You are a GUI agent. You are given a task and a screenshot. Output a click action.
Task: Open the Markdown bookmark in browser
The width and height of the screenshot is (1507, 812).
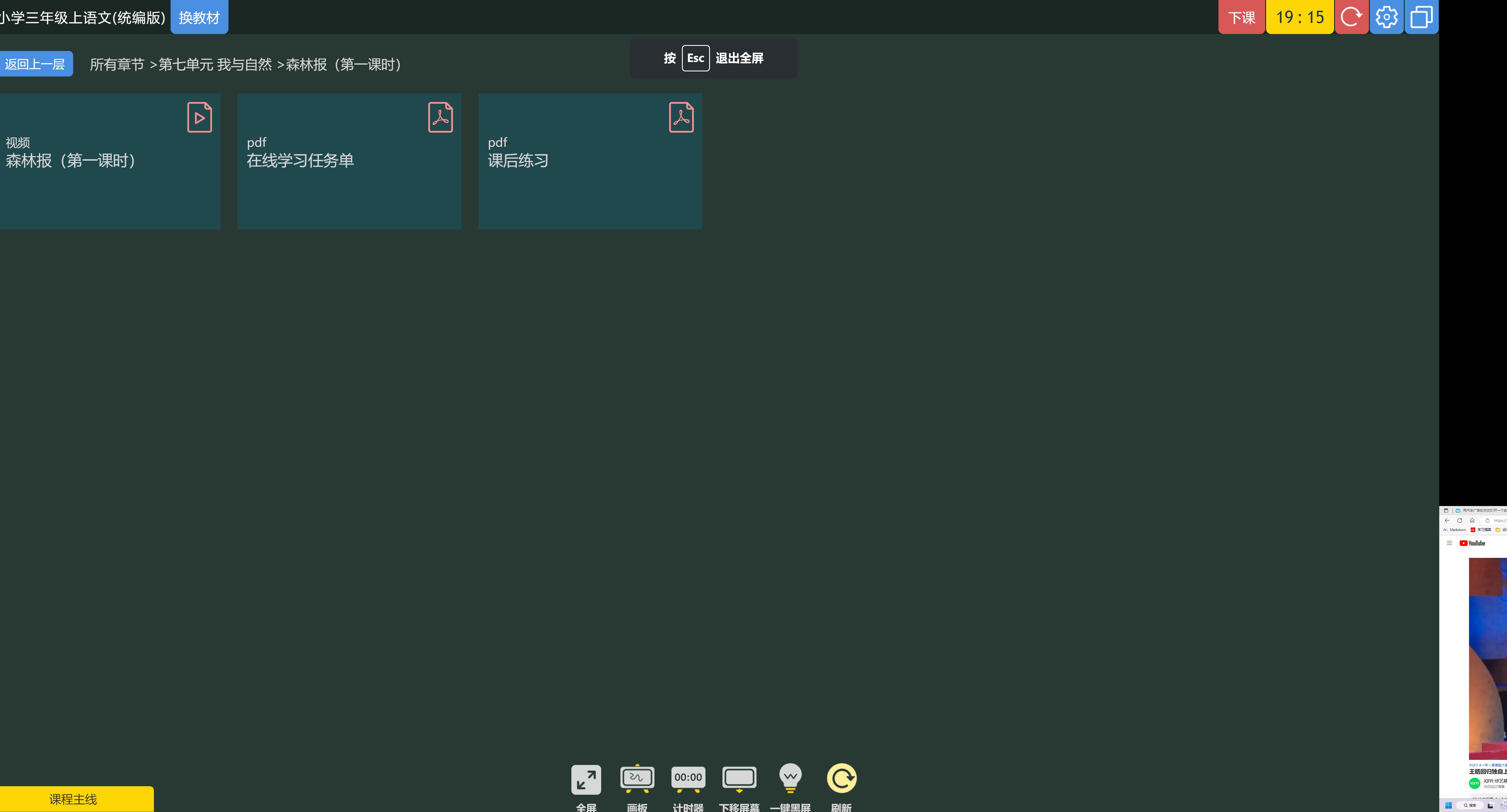click(x=1454, y=530)
